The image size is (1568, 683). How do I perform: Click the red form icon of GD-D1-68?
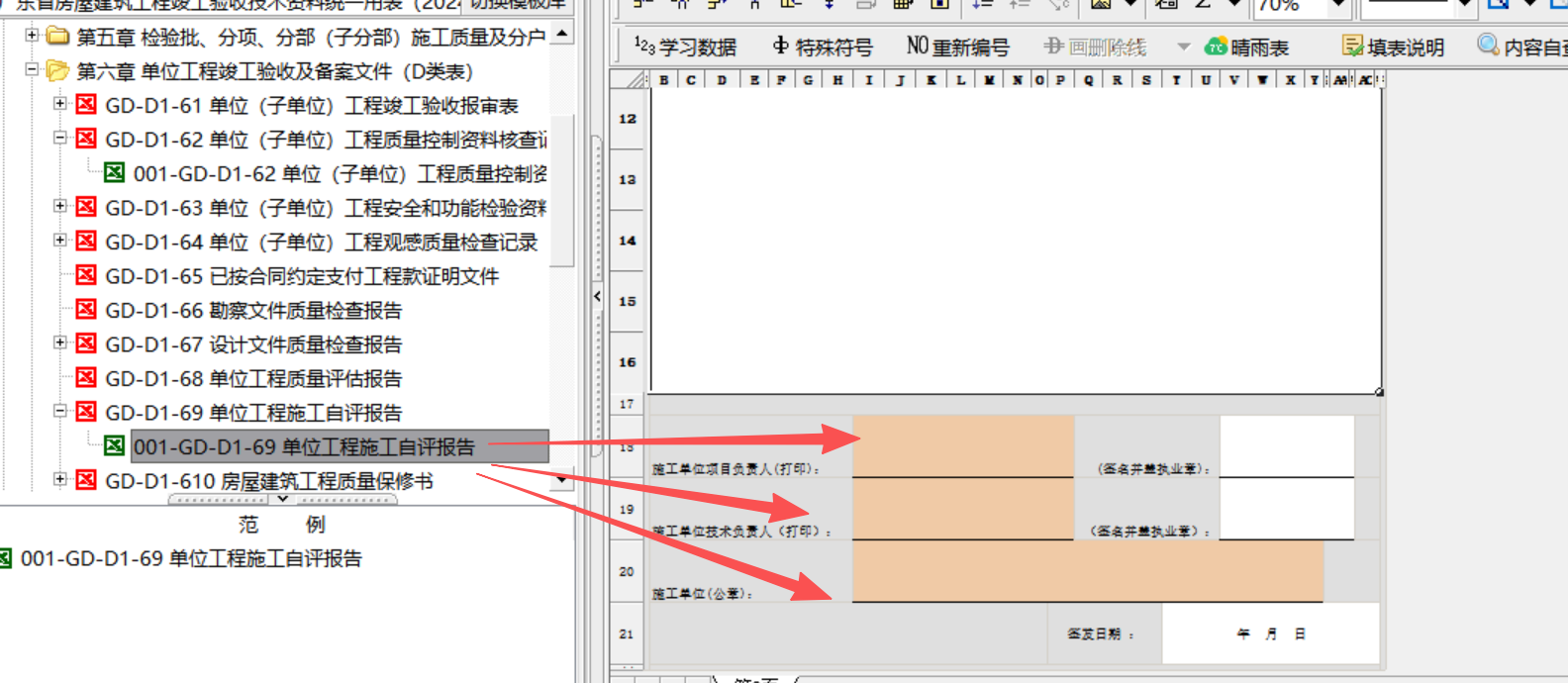87,378
